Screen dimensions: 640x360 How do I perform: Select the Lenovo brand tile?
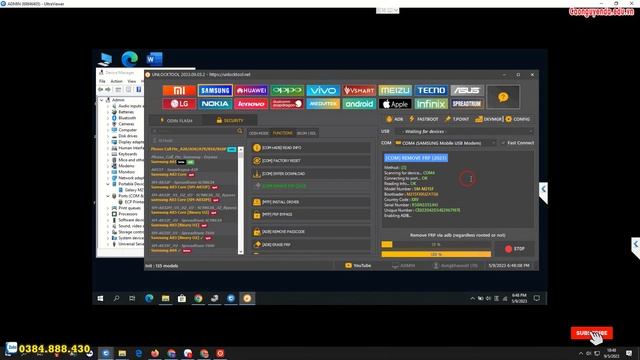coord(251,104)
